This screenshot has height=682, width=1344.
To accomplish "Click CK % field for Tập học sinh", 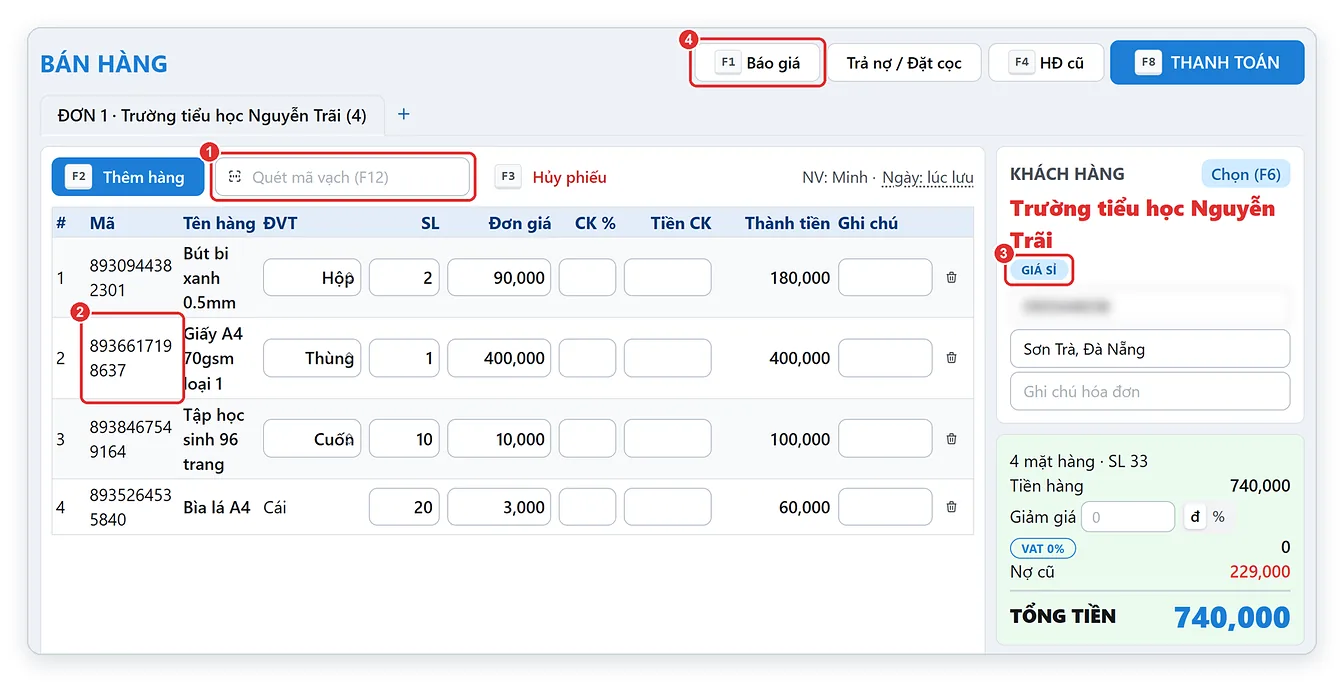I will [587, 439].
